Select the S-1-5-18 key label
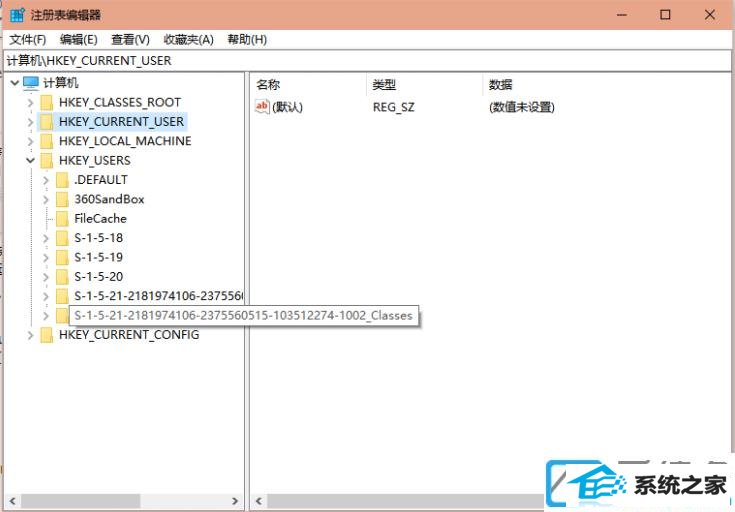 click(98, 238)
